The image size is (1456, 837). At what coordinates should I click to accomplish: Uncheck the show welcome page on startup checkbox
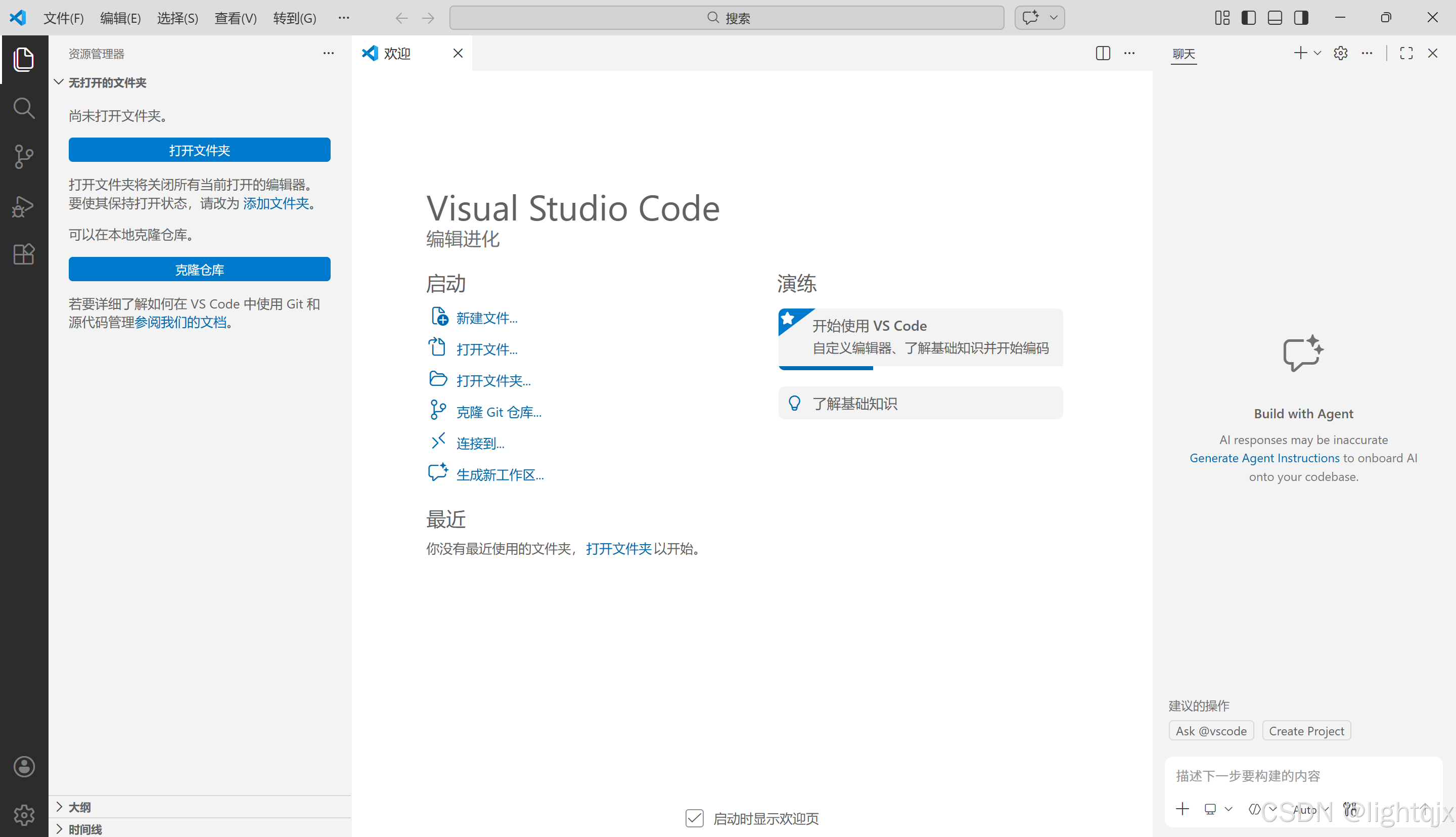coord(694,818)
